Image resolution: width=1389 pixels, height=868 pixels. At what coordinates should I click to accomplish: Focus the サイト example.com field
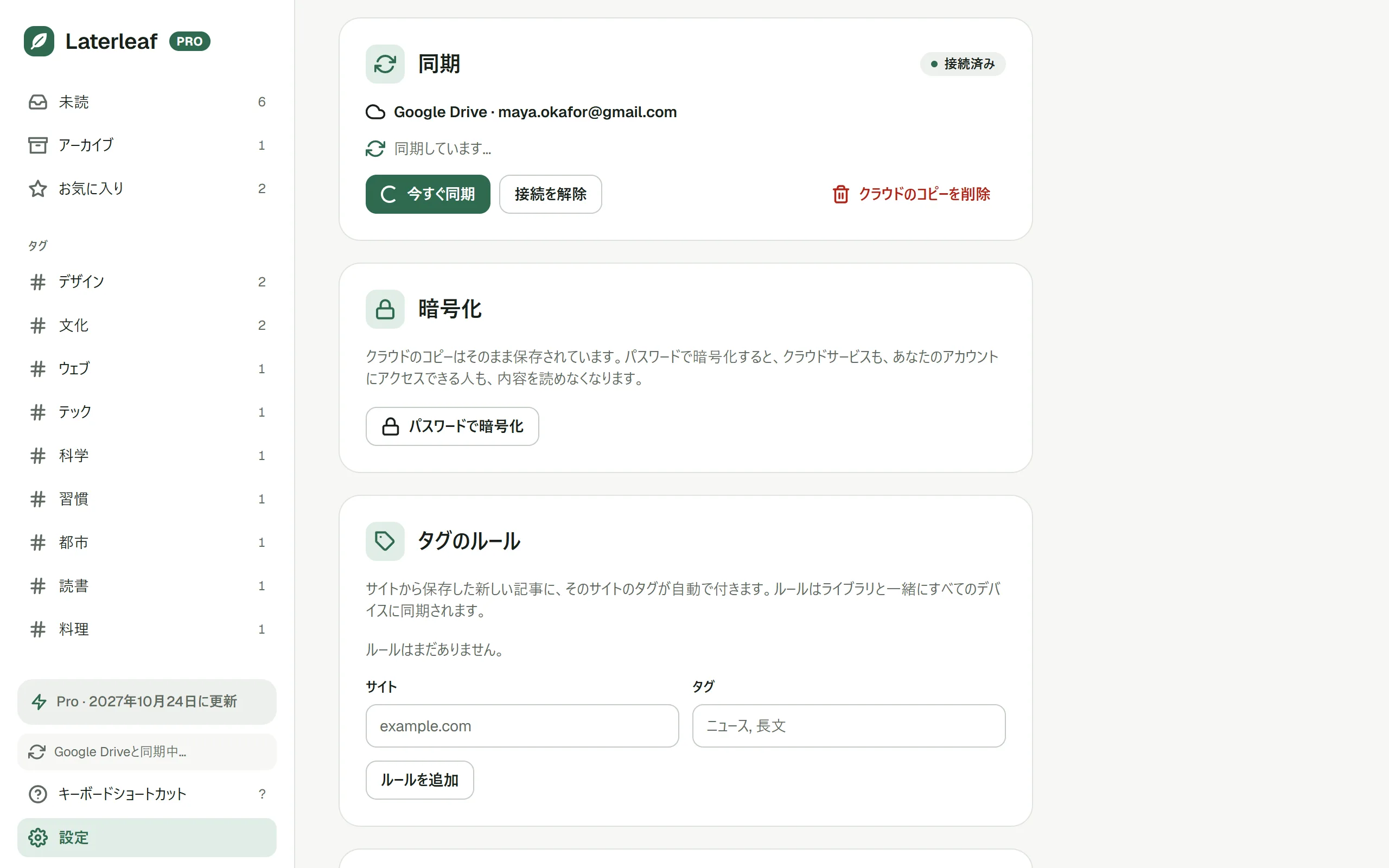point(523,726)
